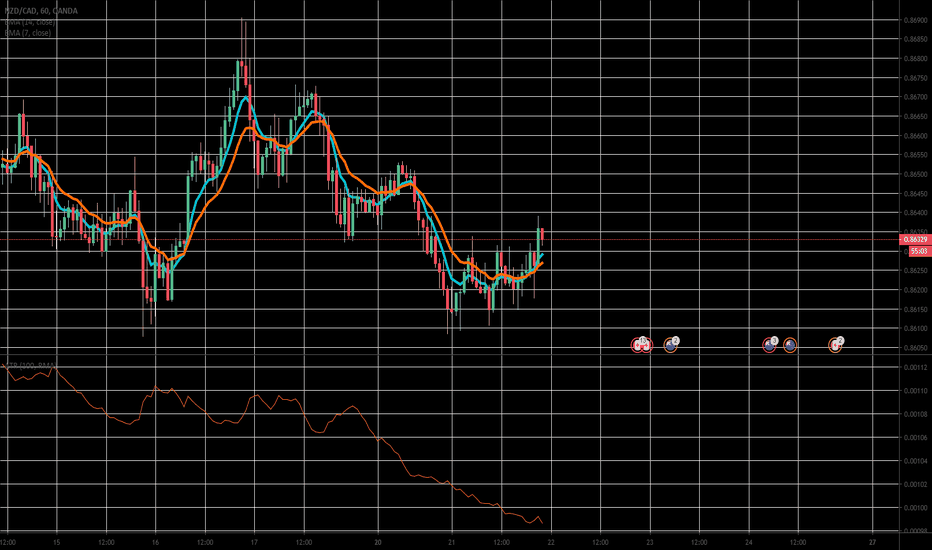Click the 0.00108 ATR axis label
The width and height of the screenshot is (932, 550).
(x=915, y=414)
